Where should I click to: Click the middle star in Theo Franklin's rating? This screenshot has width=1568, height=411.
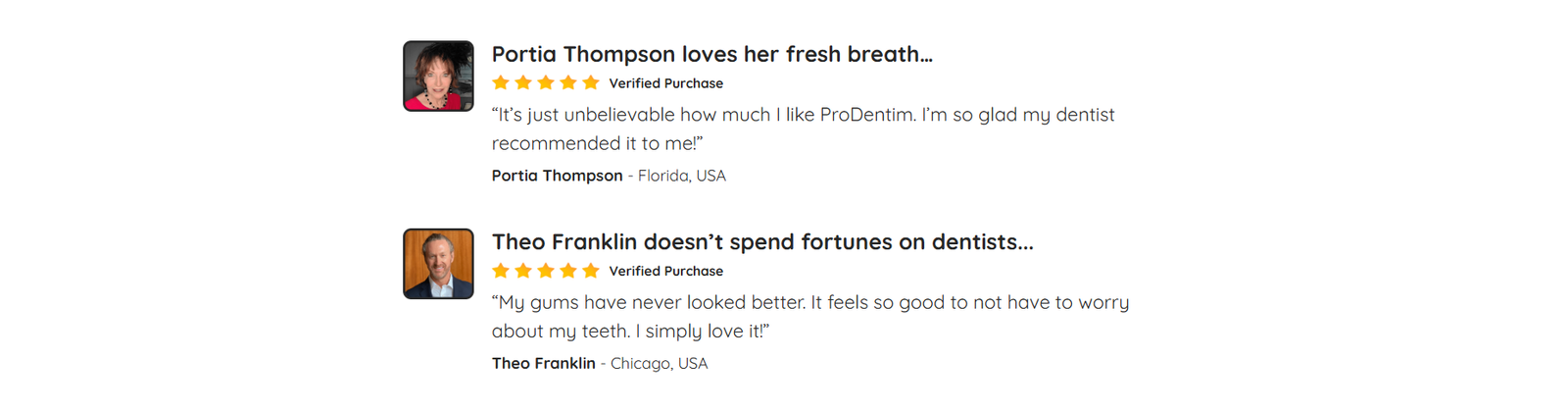[x=546, y=271]
